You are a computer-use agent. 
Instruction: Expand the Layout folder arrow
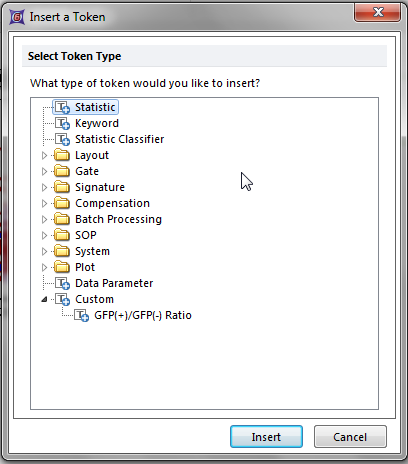[x=44, y=155]
